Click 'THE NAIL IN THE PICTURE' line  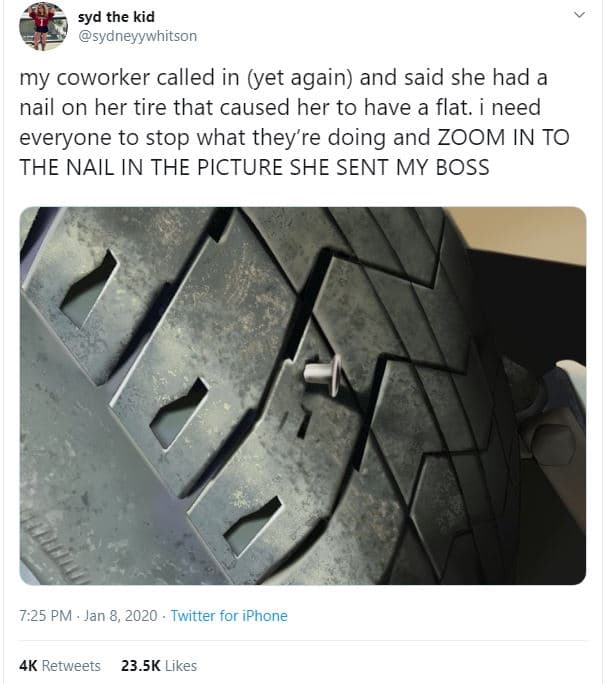point(151,168)
